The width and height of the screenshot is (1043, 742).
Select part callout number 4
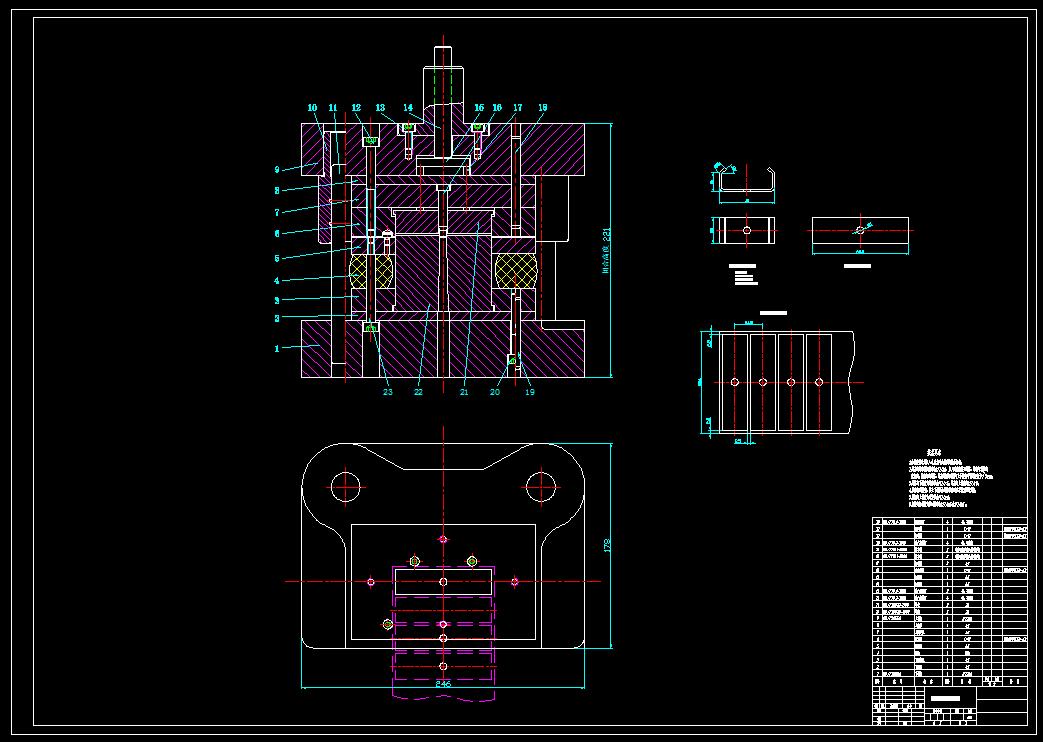tap(277, 281)
